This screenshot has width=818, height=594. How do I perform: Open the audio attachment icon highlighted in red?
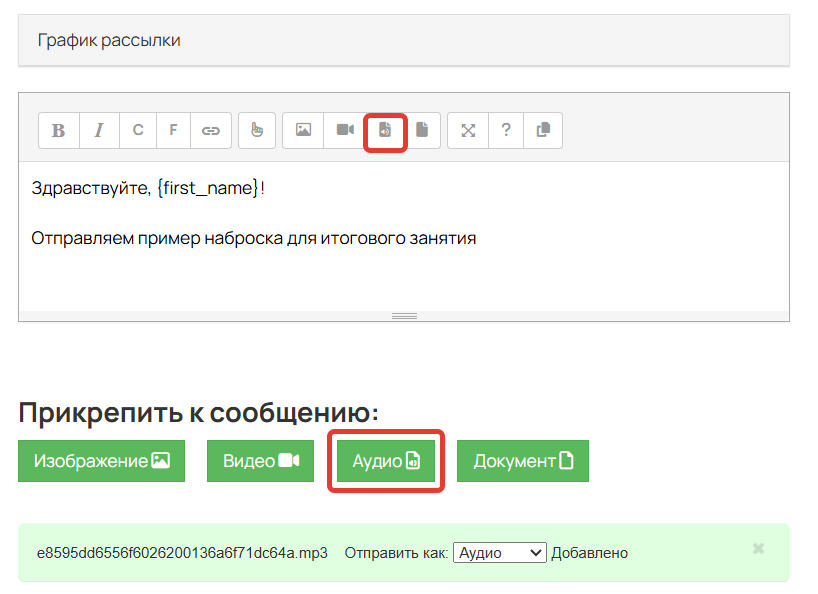point(385,130)
